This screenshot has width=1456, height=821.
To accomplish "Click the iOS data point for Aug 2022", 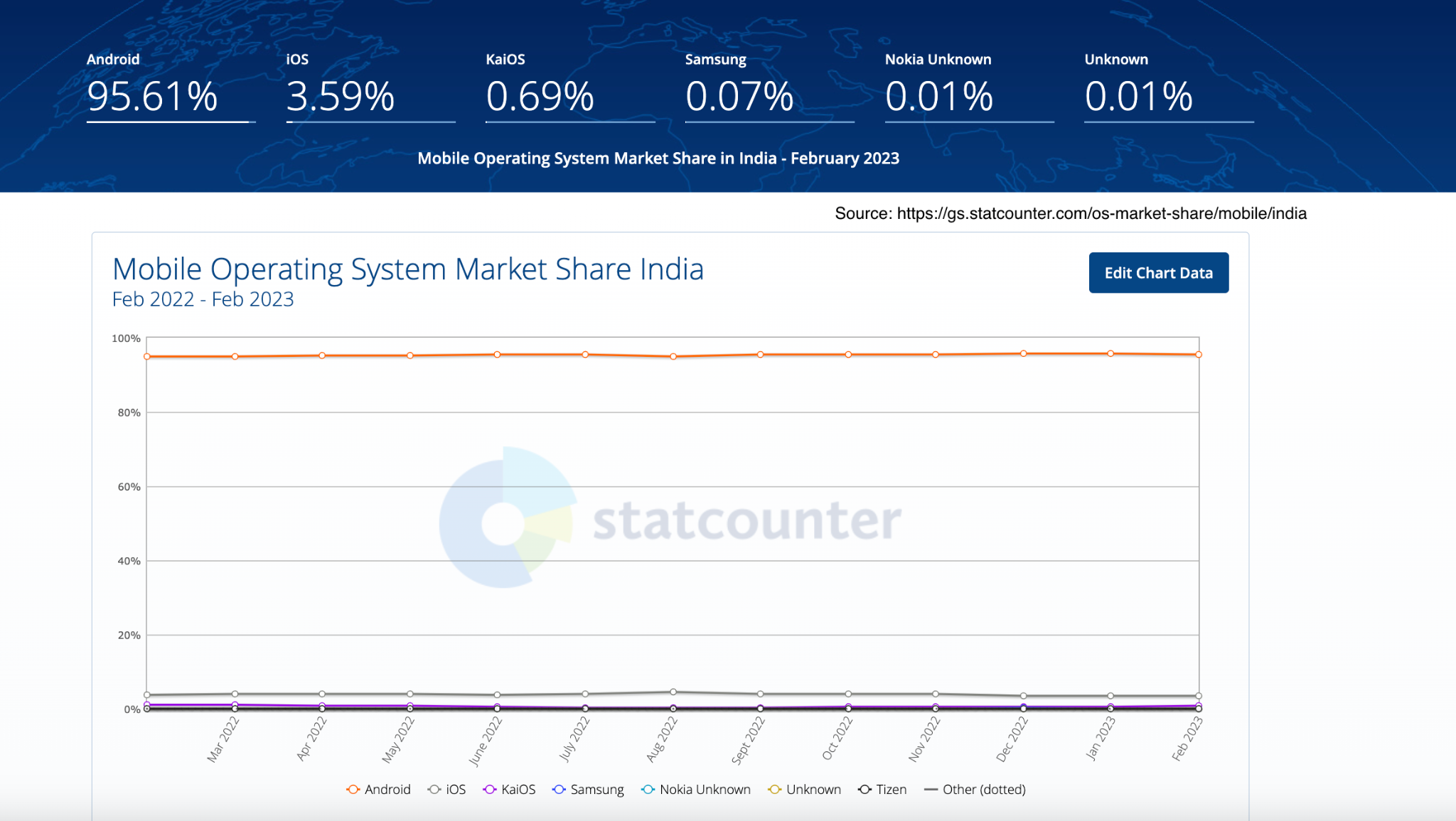I will pyautogui.click(x=673, y=692).
